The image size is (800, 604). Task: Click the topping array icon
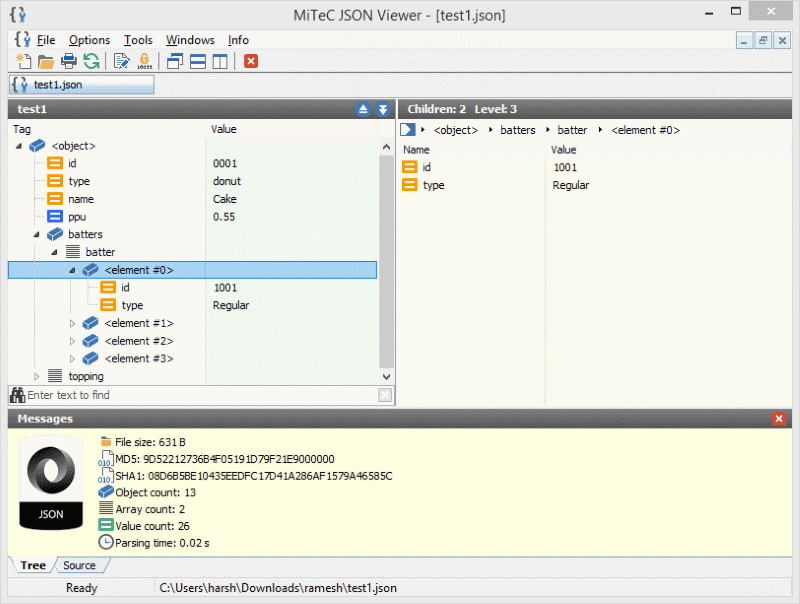pyautogui.click(x=55, y=376)
